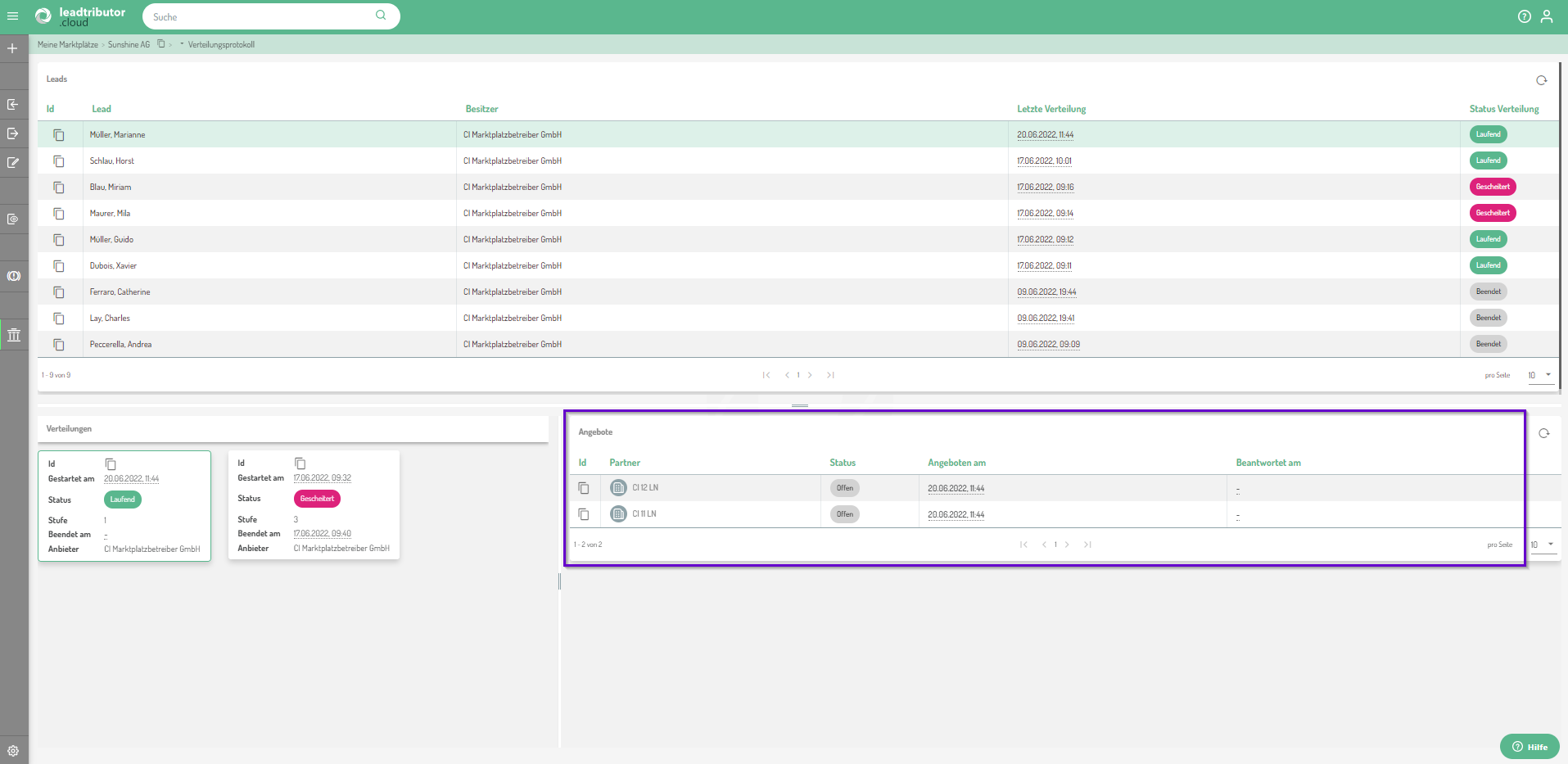Open the Leads per-page dropdown
The image size is (1568, 764).
point(1539,375)
